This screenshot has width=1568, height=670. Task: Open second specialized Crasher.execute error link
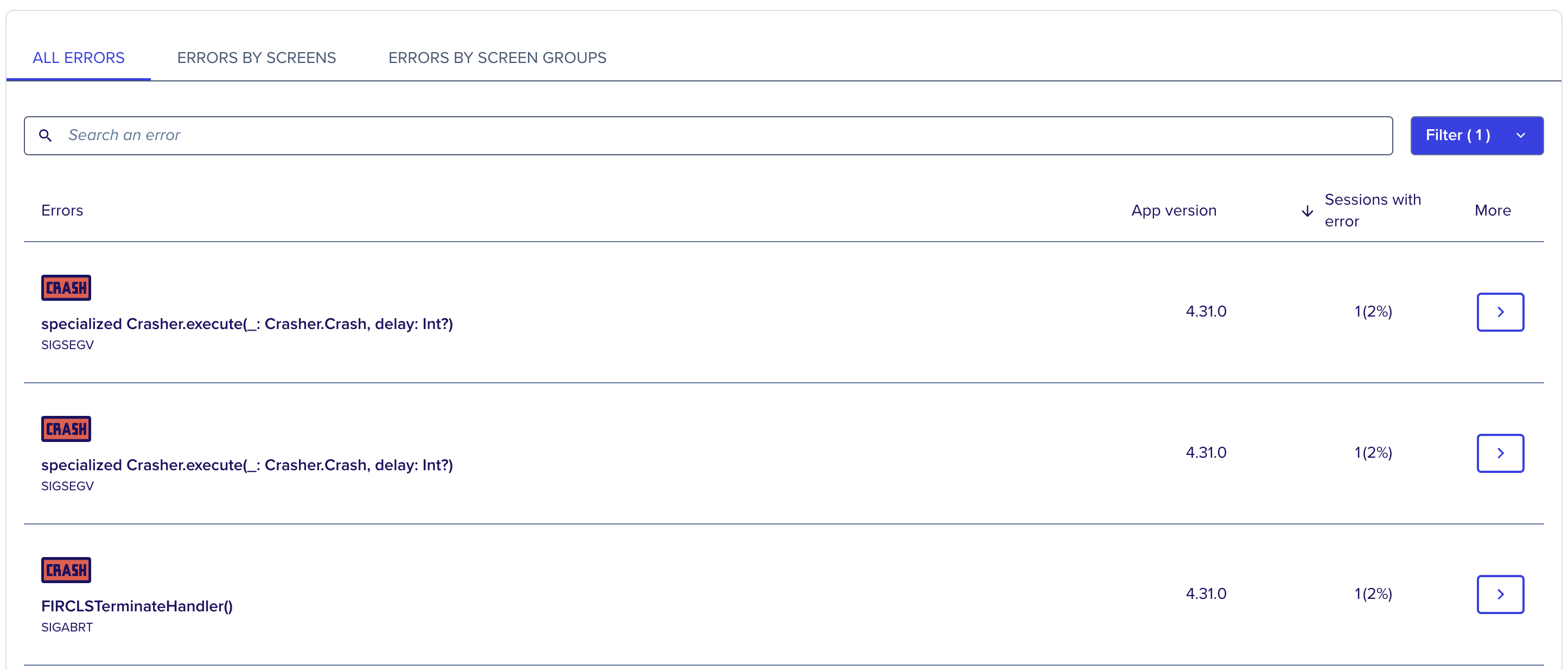click(x=247, y=465)
